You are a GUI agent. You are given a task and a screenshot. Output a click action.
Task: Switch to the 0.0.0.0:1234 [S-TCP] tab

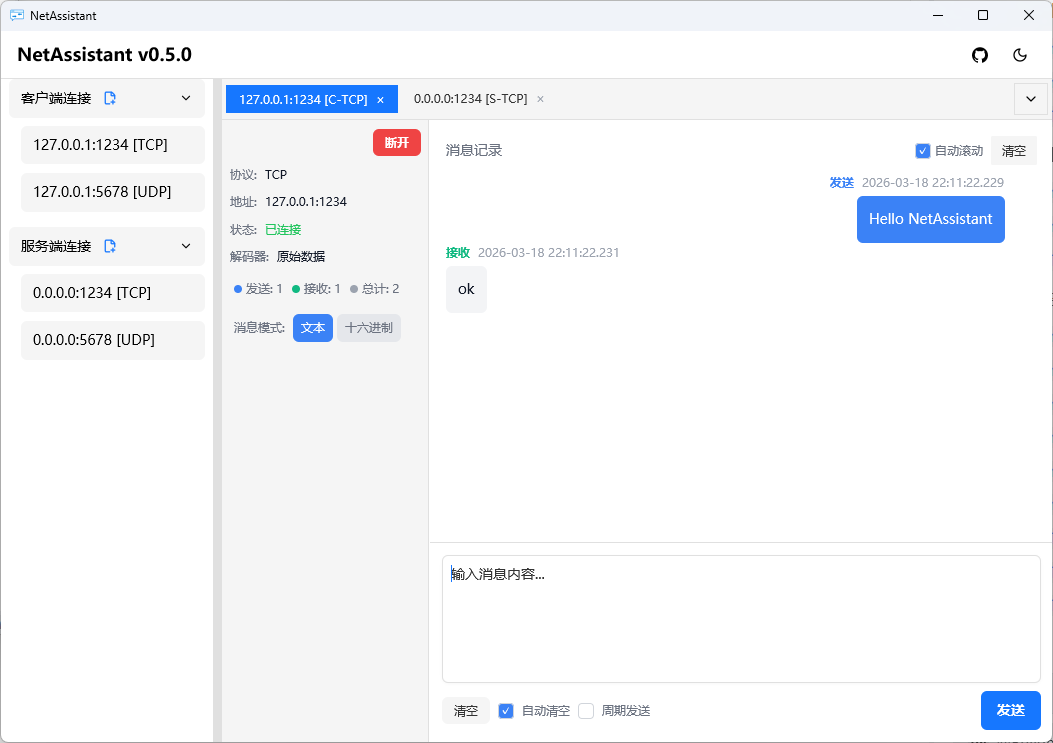point(470,99)
